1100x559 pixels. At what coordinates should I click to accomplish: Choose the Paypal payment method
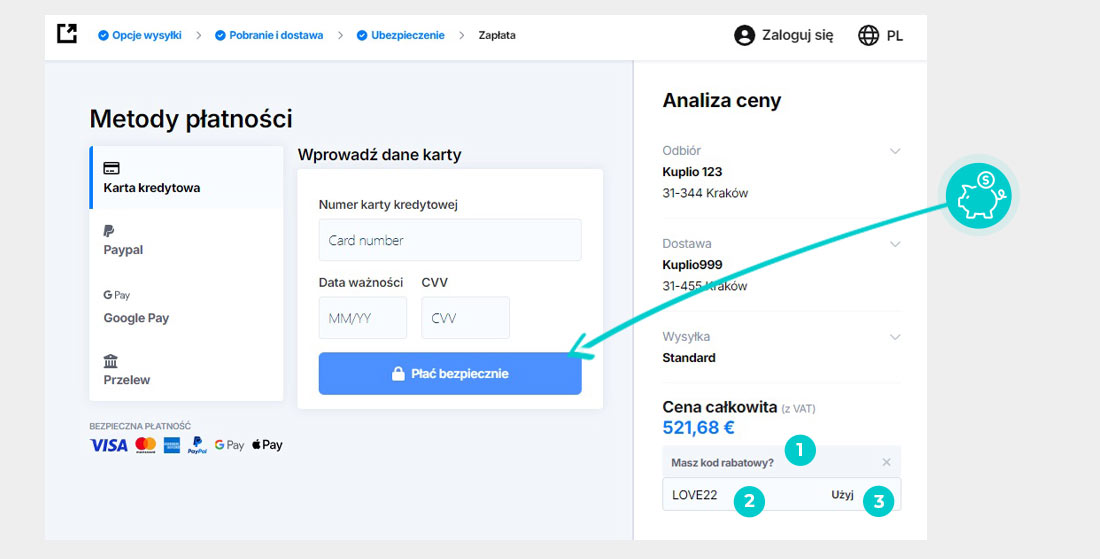point(187,241)
